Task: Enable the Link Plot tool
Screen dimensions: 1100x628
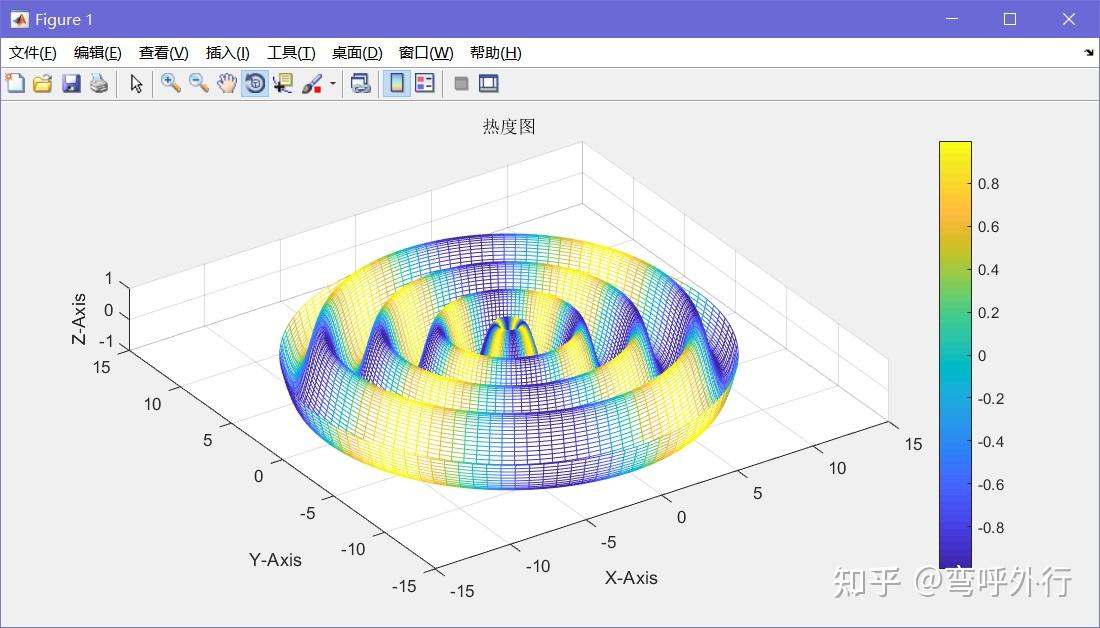Action: click(361, 84)
